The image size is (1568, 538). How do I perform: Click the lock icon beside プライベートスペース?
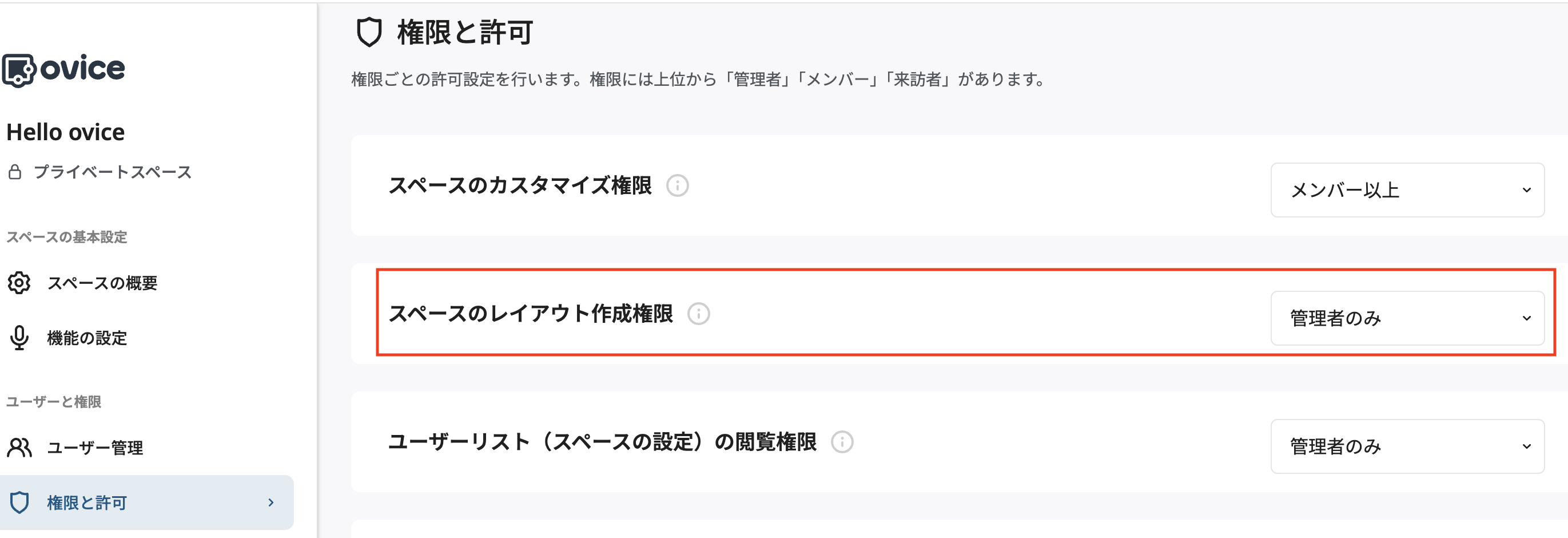[x=15, y=171]
